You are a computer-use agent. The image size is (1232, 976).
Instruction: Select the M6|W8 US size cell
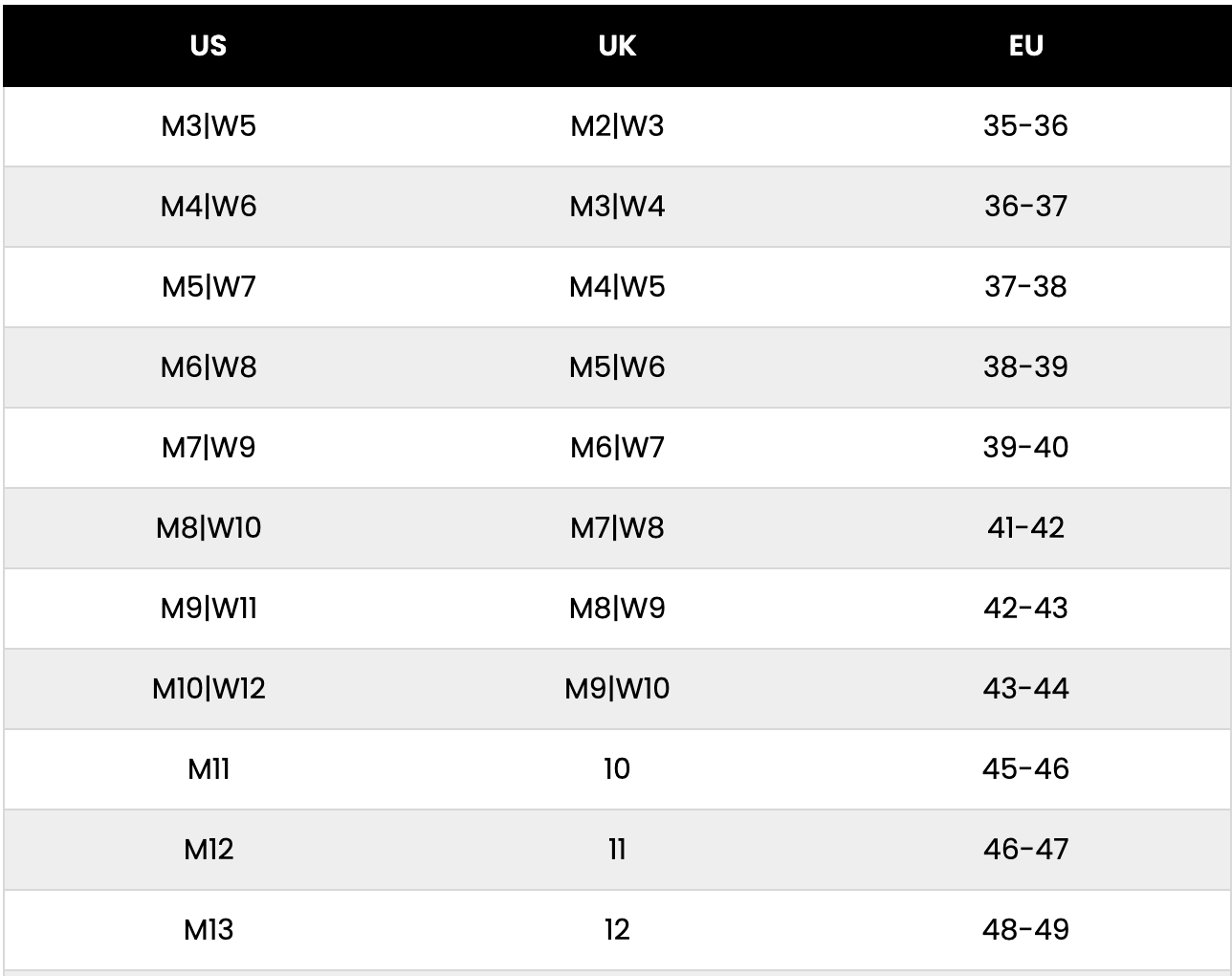click(209, 367)
